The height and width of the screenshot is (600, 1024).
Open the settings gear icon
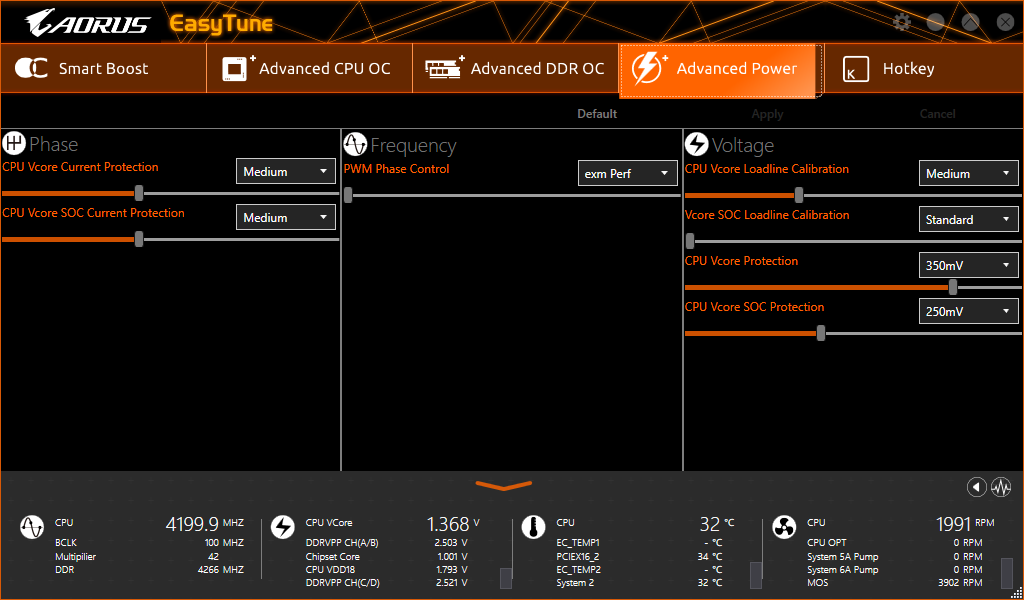click(902, 22)
